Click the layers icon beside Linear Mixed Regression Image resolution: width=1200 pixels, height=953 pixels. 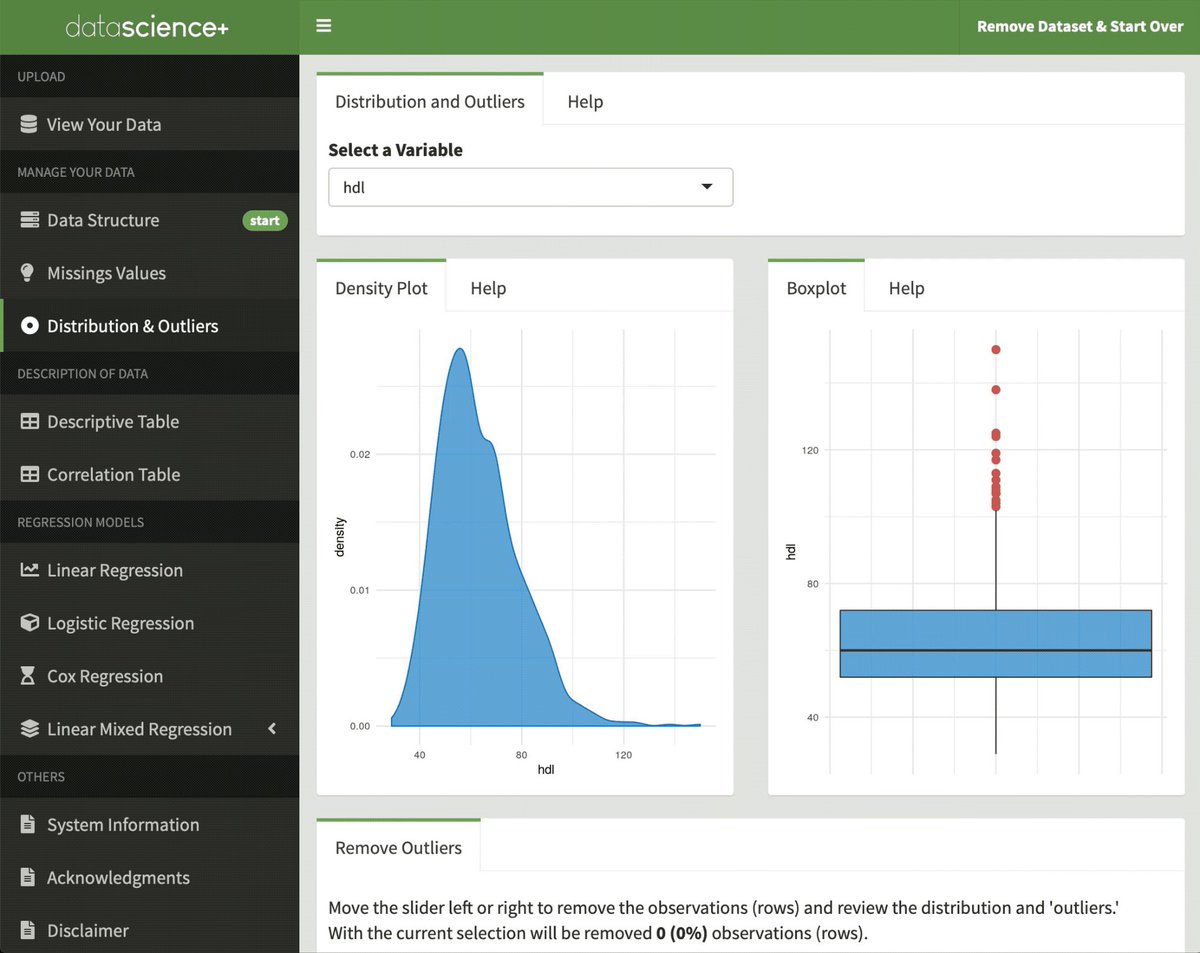pyautogui.click(x=29, y=729)
